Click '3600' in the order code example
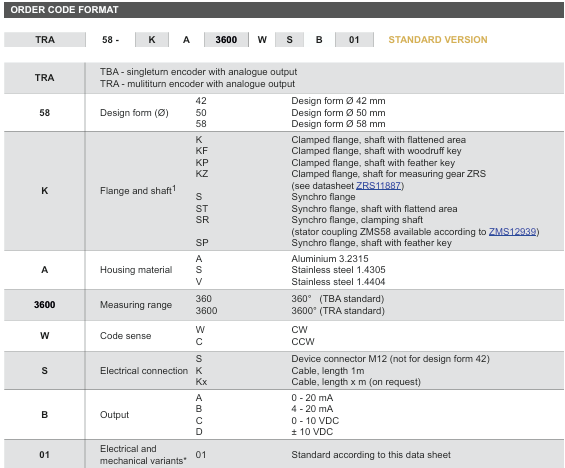The width and height of the screenshot is (565, 468). pyautogui.click(x=226, y=40)
